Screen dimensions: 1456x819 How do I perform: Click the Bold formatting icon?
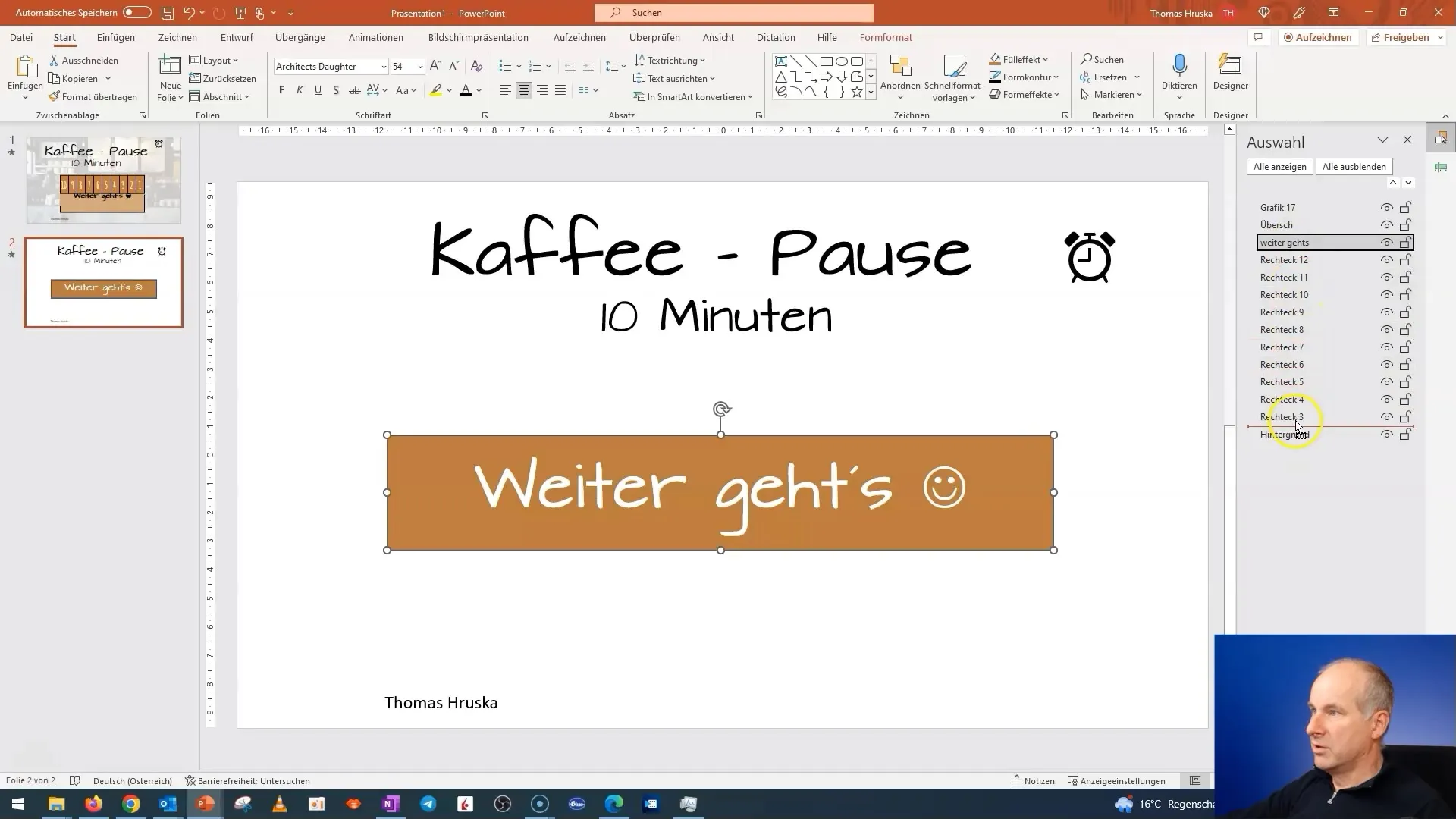281,90
